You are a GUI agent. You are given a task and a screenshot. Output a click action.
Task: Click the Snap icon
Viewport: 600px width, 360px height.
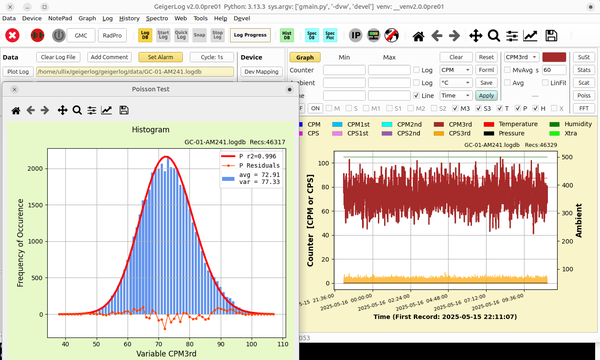click(x=199, y=35)
